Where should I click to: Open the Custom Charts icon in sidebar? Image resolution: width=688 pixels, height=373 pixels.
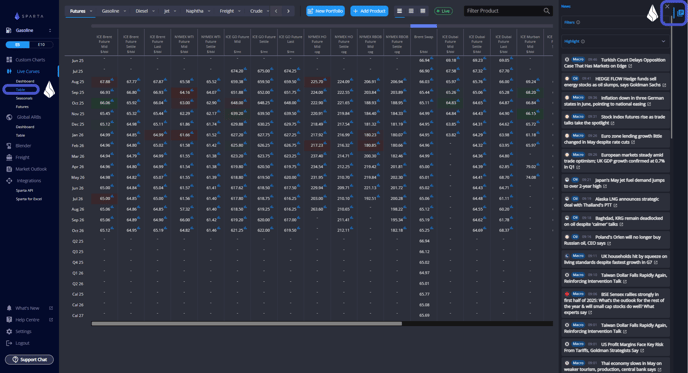pyautogui.click(x=9, y=60)
